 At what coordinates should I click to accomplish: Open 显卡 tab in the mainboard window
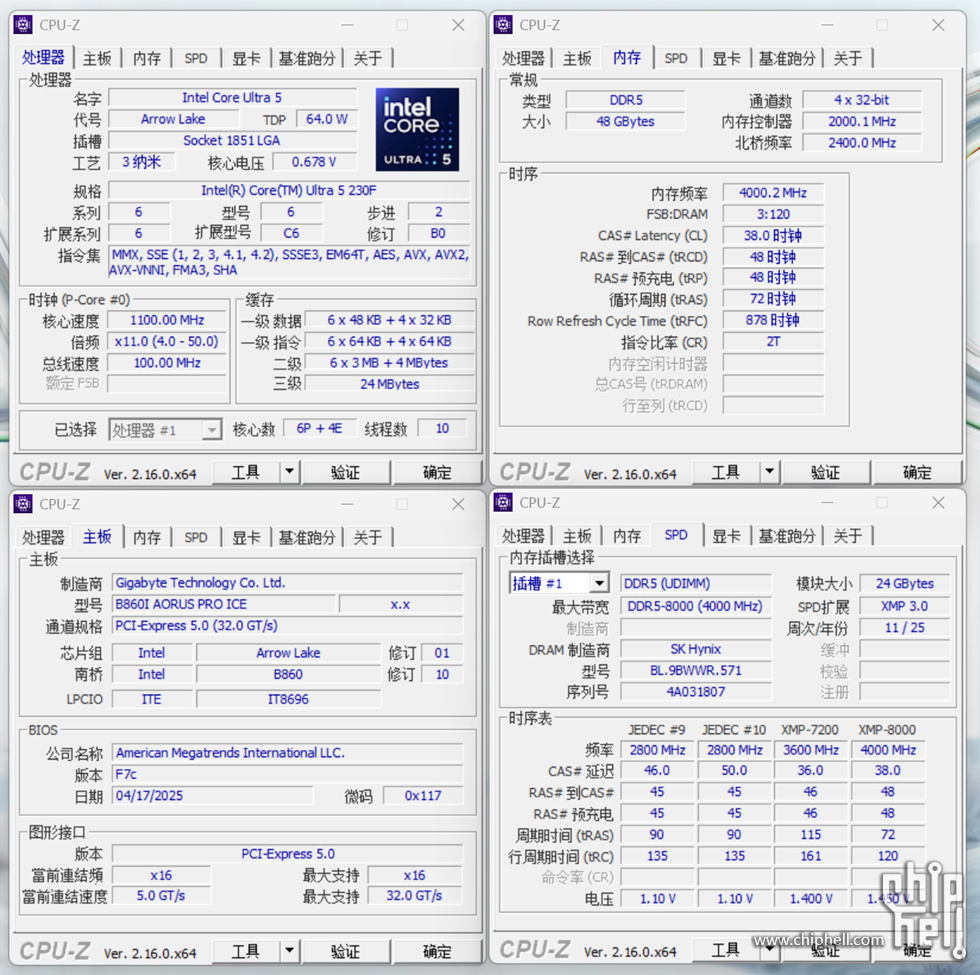coord(246,538)
